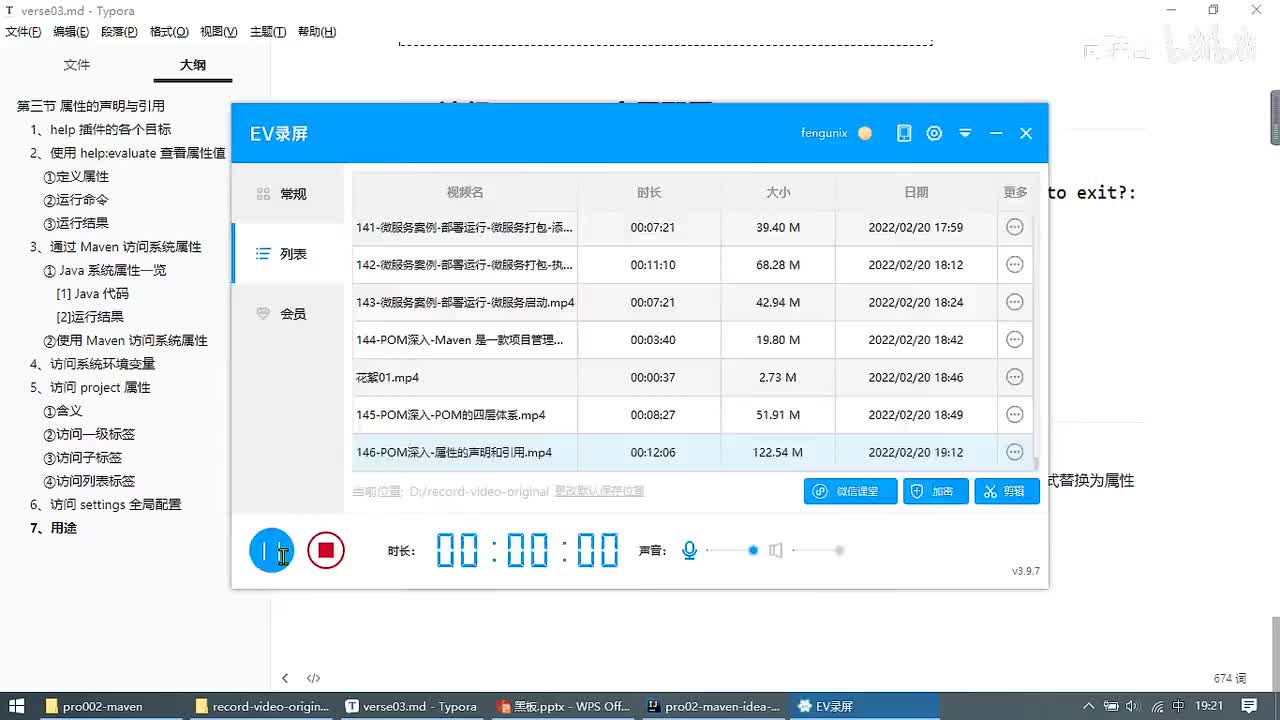Click the speaker icon in EV录屏
Image resolution: width=1280 pixels, height=720 pixels.
tap(775, 550)
